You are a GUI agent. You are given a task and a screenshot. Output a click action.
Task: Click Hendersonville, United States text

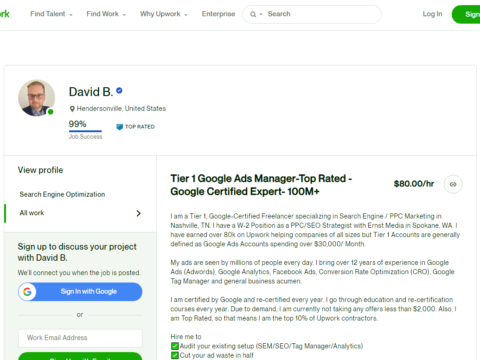(x=121, y=109)
